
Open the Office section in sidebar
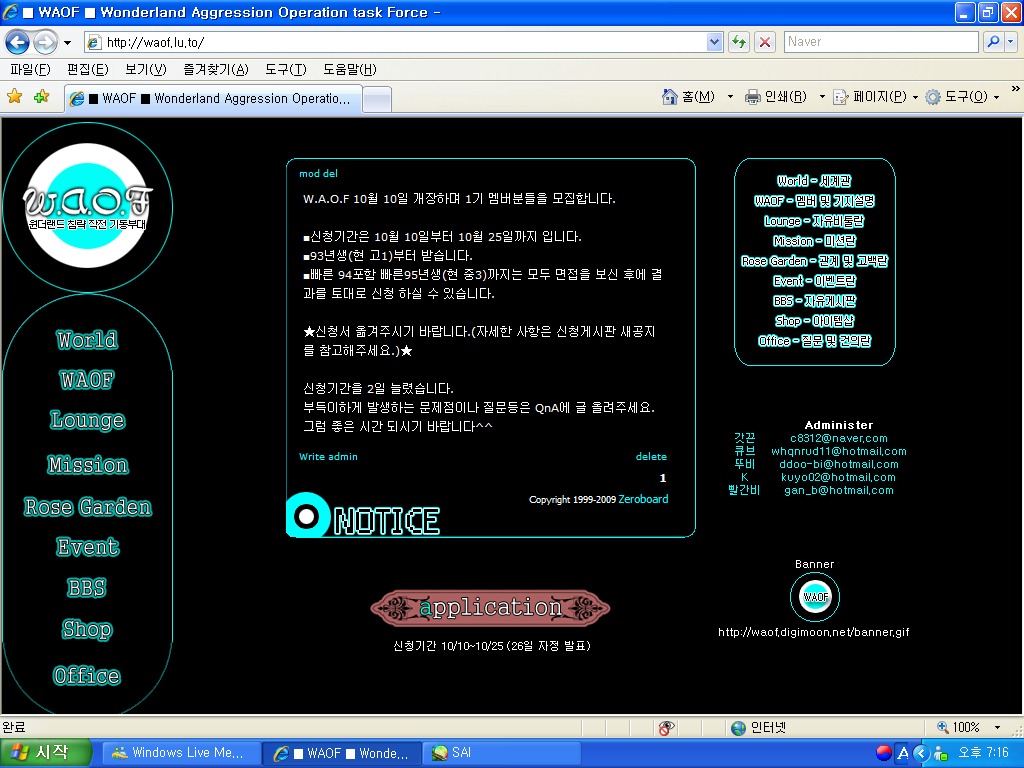[x=87, y=676]
